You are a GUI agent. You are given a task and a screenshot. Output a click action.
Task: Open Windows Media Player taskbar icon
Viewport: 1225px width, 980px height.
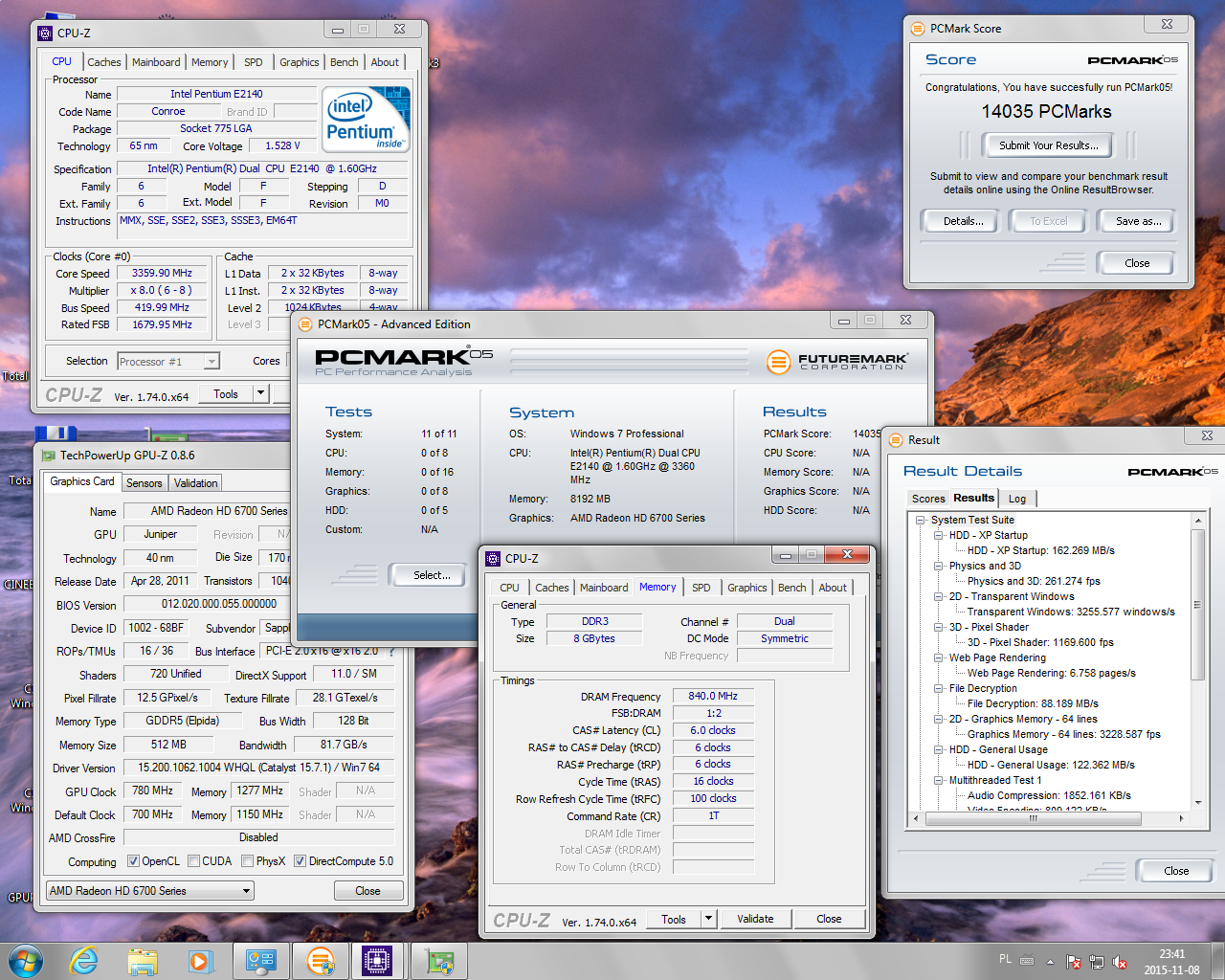coord(200,961)
